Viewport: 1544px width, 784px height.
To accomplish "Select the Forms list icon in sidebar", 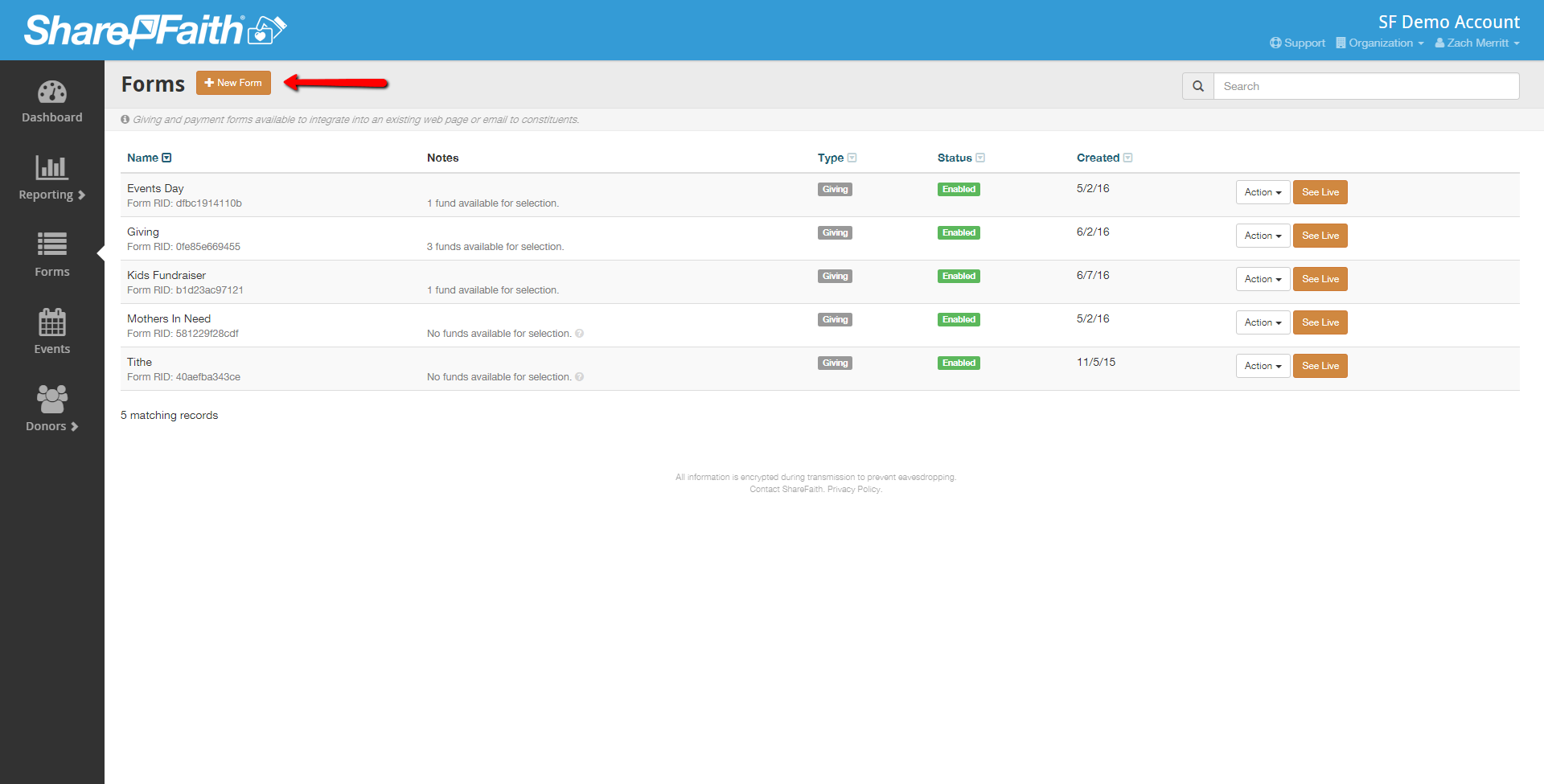I will click(x=52, y=244).
